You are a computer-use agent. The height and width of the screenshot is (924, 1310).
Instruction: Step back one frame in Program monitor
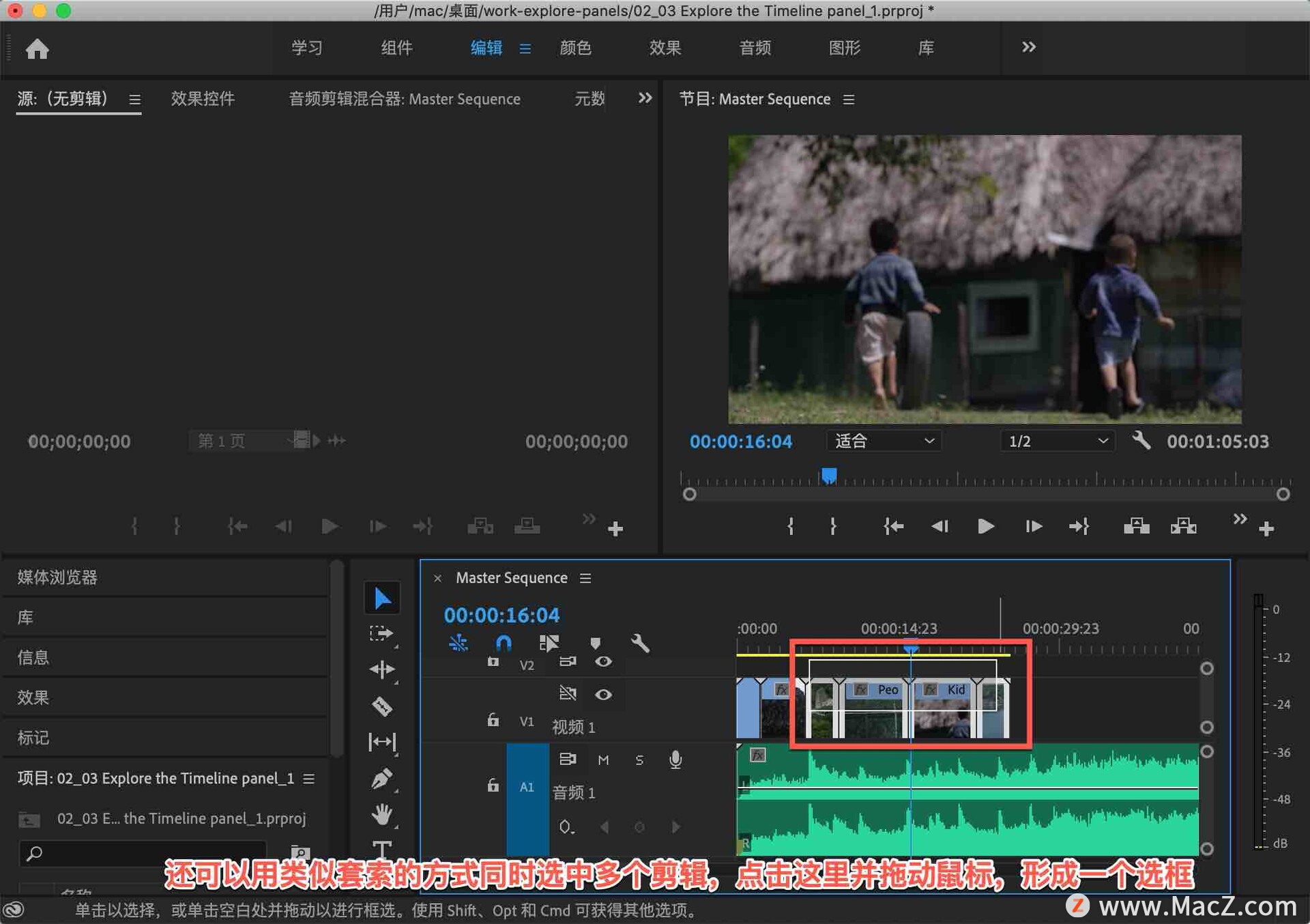(940, 526)
